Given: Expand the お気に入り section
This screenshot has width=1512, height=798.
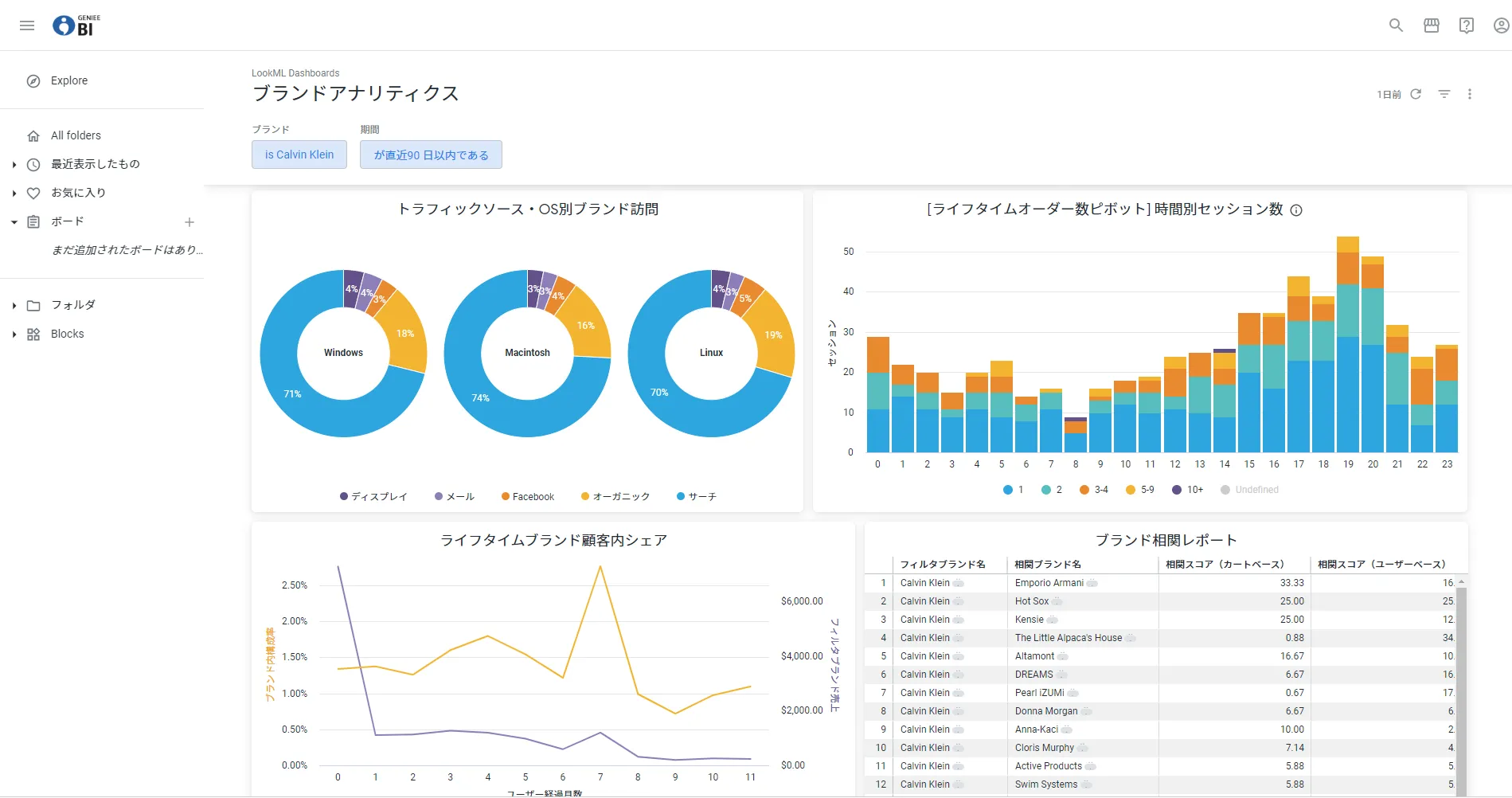Looking at the screenshot, I should coord(14,194).
